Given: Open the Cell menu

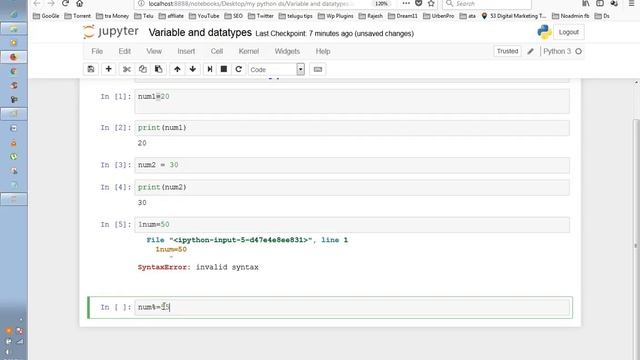Looking at the screenshot, I should pos(217,51).
